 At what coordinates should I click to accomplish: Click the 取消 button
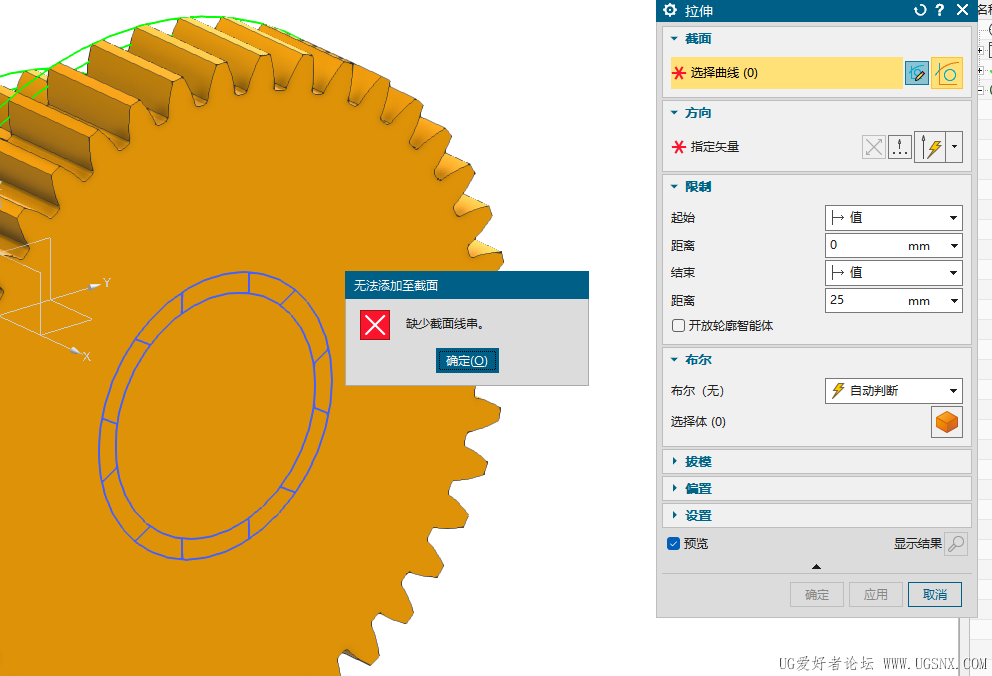click(935, 594)
